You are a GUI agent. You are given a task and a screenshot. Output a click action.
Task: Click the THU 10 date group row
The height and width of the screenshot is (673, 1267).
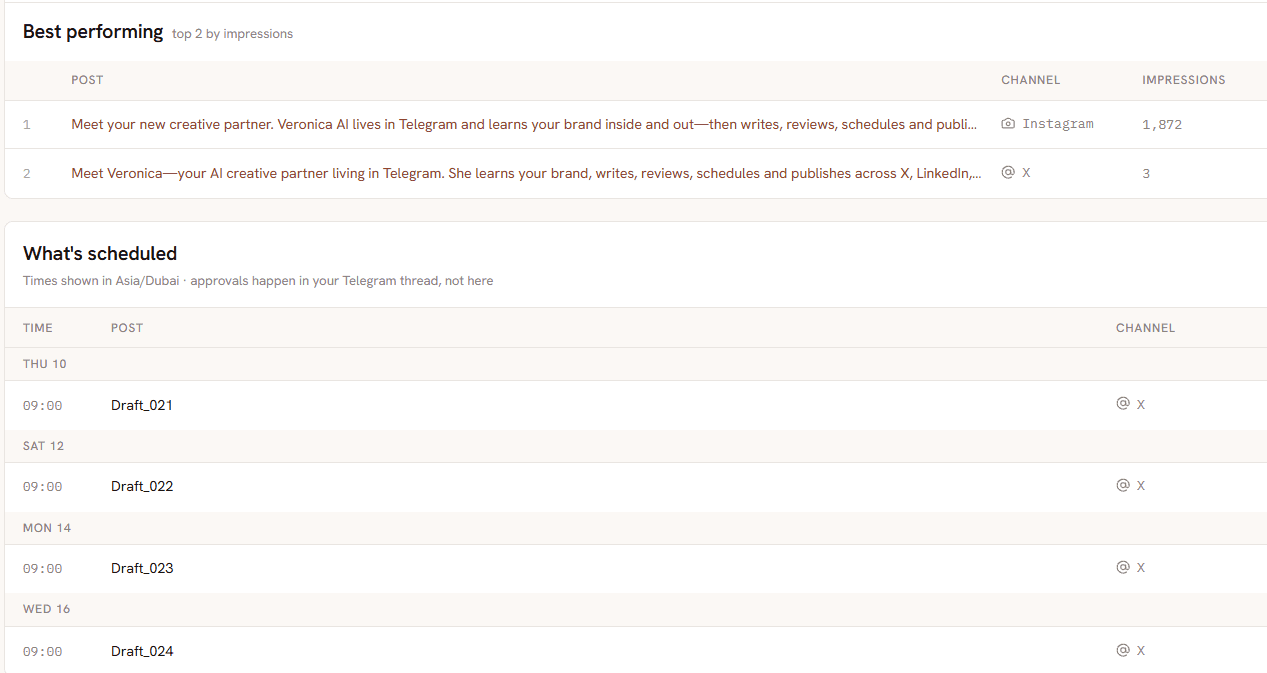(x=635, y=364)
